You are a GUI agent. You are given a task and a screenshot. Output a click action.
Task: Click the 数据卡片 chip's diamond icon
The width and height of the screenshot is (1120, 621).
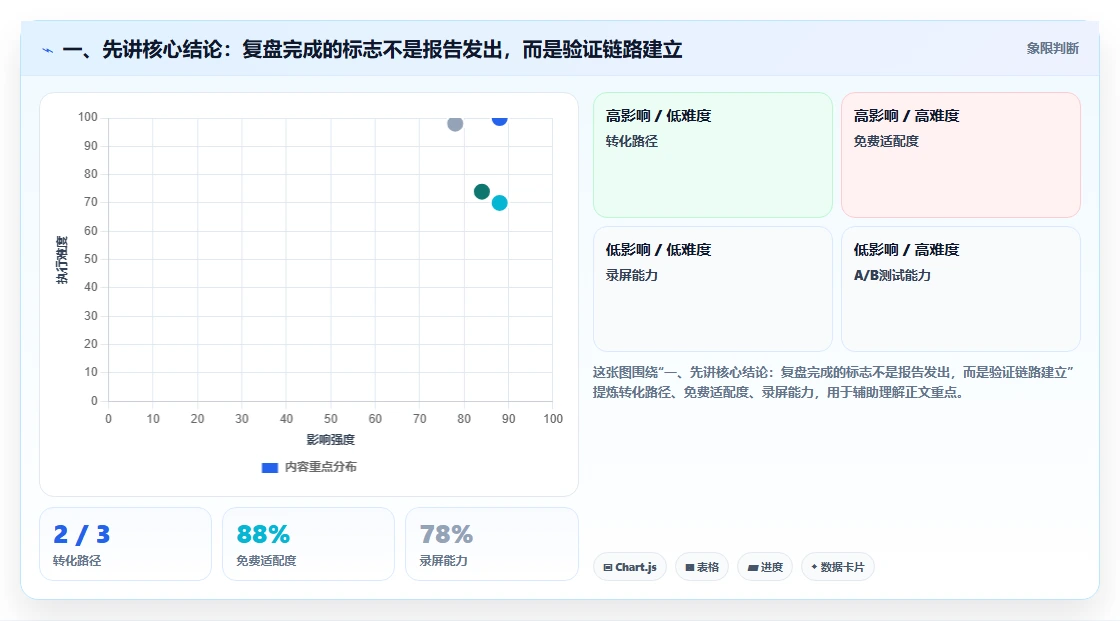click(x=814, y=567)
